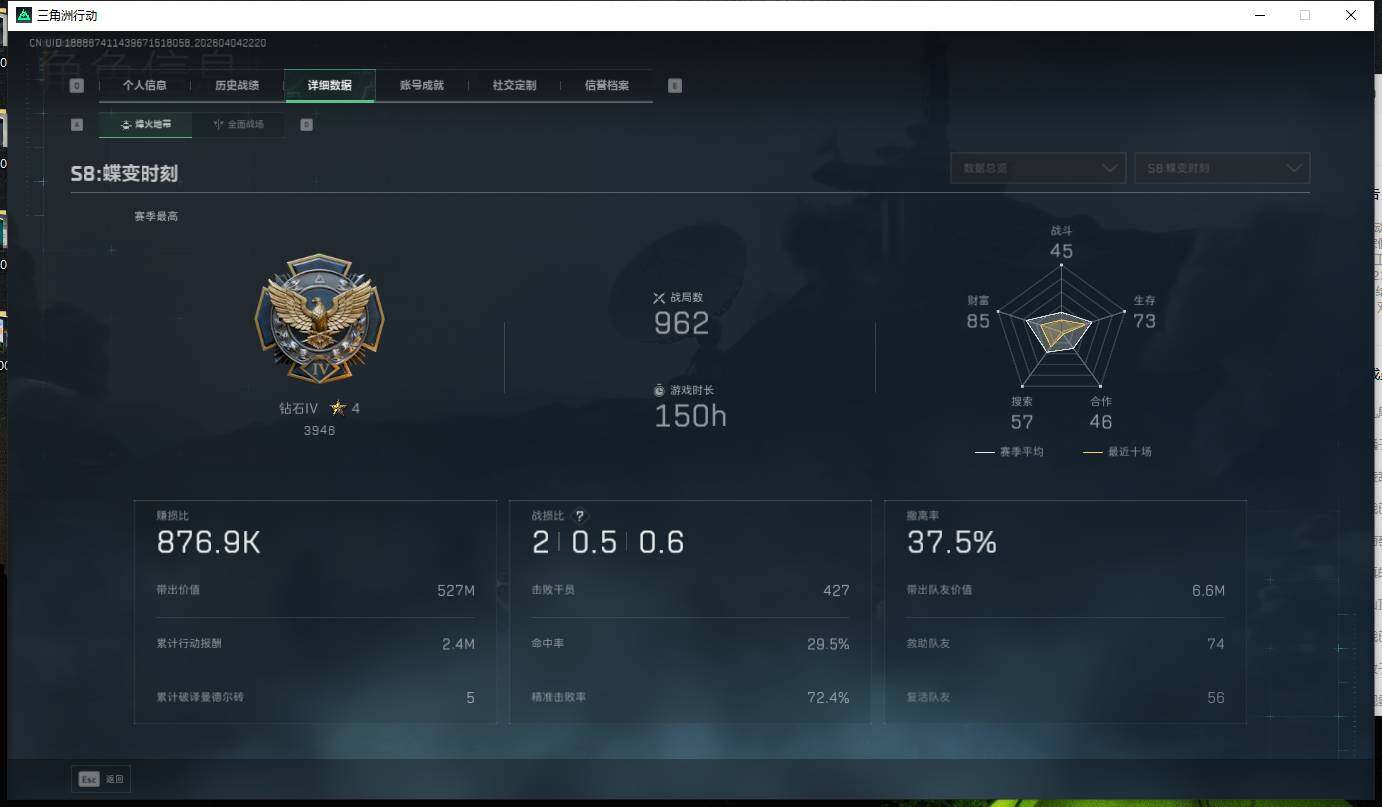Click the 带出价值 value 527M
Screen dimensions: 1382x807
pyautogui.click(x=456, y=590)
